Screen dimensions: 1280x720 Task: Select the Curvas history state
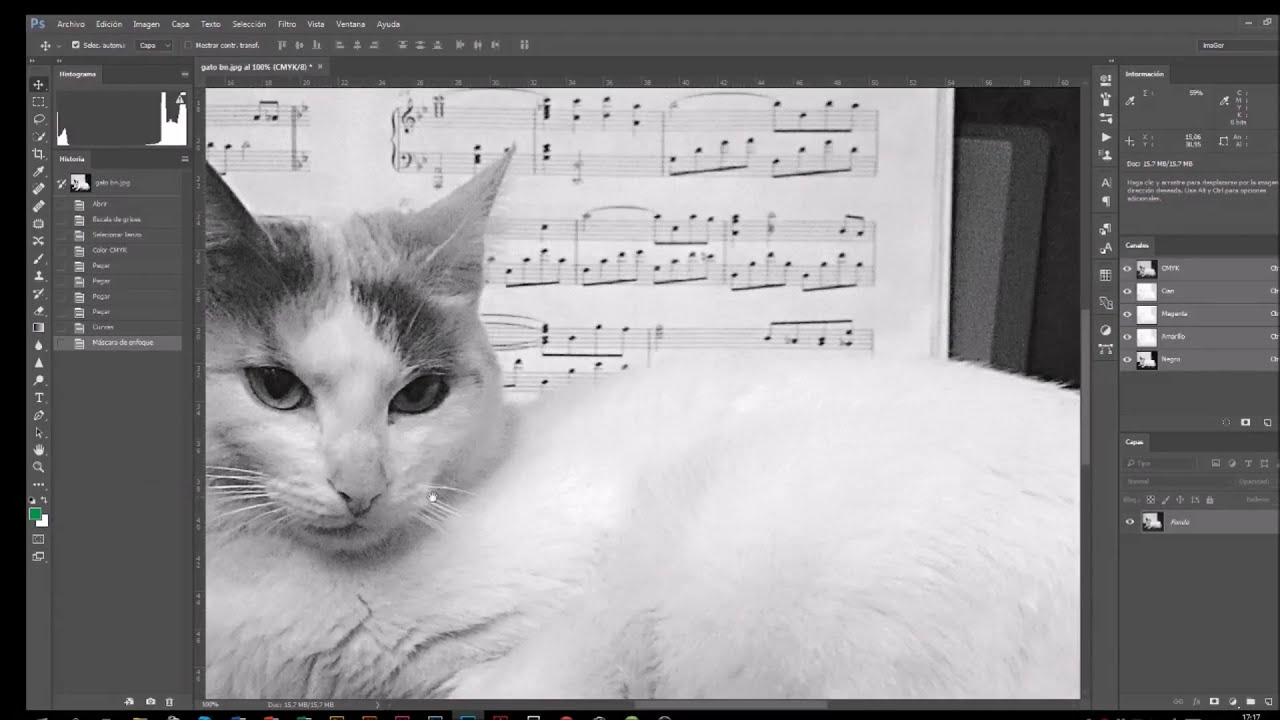120,327
